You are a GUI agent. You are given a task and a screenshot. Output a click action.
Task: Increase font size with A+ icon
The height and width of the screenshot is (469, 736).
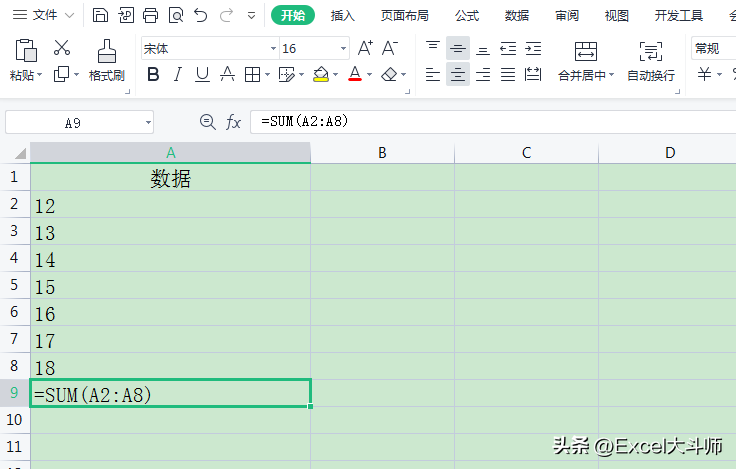point(365,48)
